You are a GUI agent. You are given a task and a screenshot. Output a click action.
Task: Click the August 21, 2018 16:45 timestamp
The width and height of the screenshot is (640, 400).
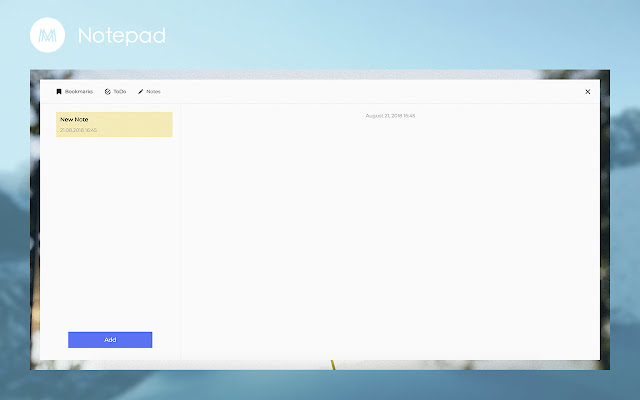(390, 116)
